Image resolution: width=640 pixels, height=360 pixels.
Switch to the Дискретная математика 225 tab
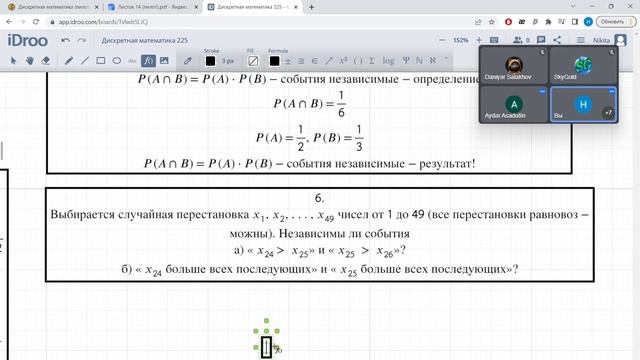(x=252, y=7)
